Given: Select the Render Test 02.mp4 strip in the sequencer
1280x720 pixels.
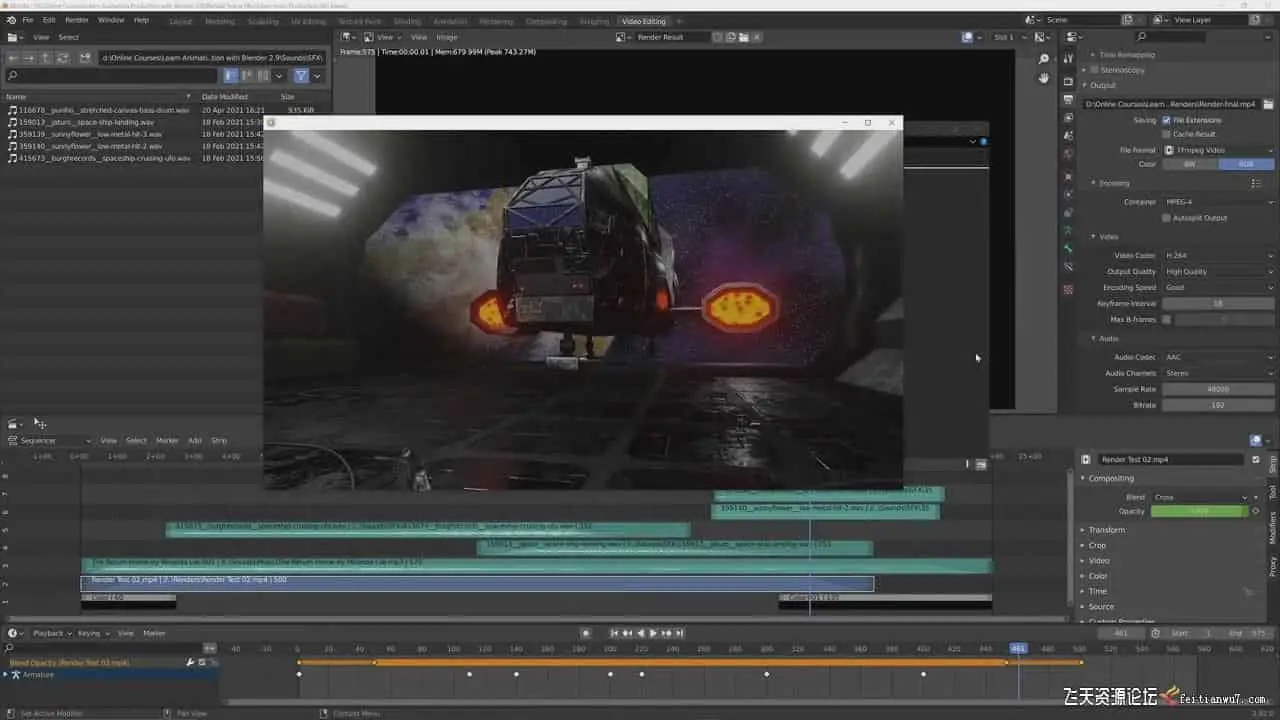Looking at the screenshot, I should point(477,583).
